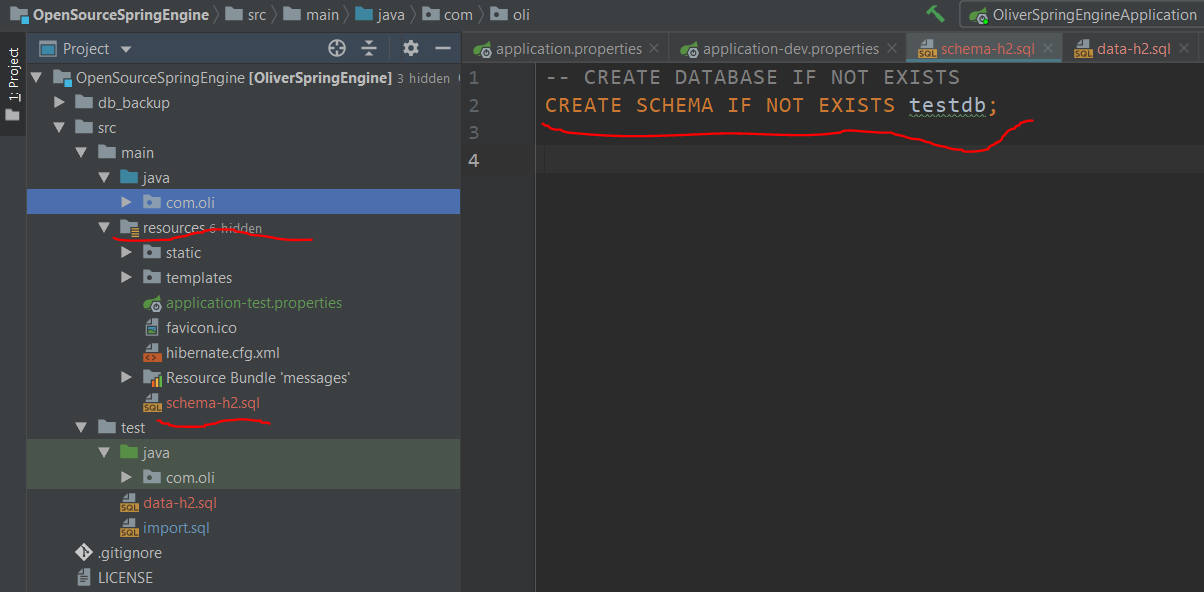The height and width of the screenshot is (592, 1204).
Task: Open Project view type dropdown
Action: click(97, 48)
